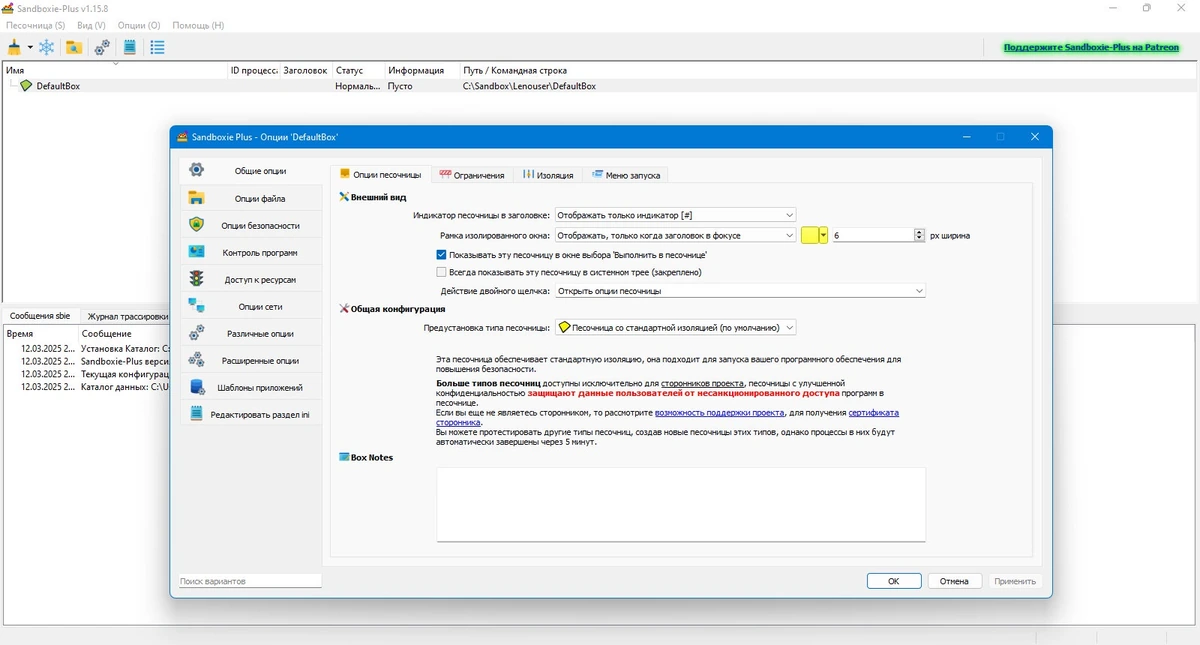Open the Редактировать раздел ini section
Viewport: 1200px width, 645px height.
[x=252, y=414]
